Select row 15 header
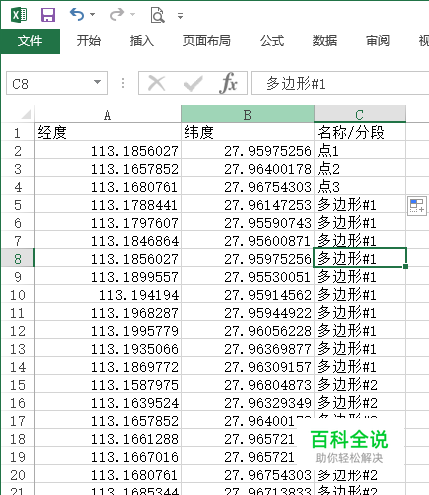429x495 pixels. (18, 385)
